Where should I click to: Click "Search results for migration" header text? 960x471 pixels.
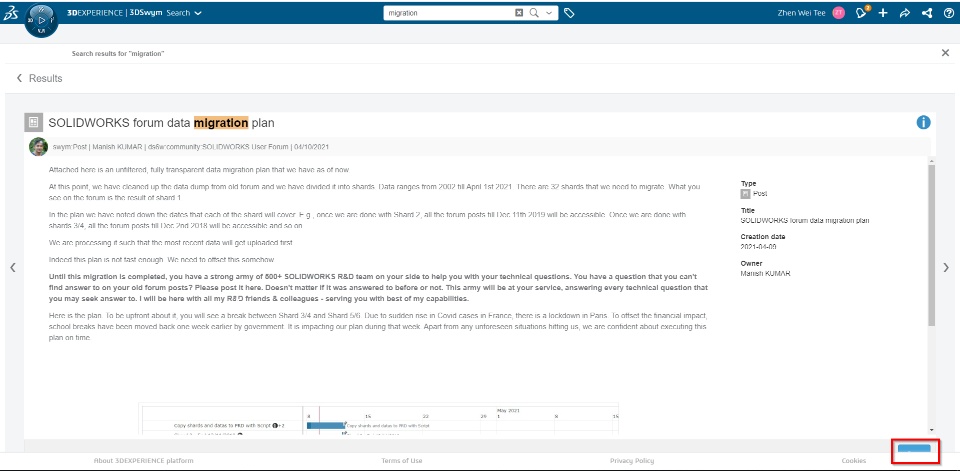[118, 54]
